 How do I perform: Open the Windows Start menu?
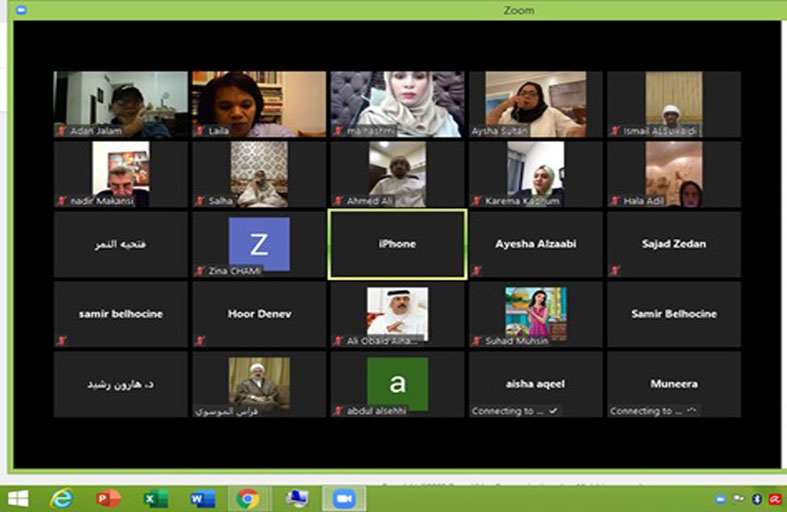tap(17, 498)
